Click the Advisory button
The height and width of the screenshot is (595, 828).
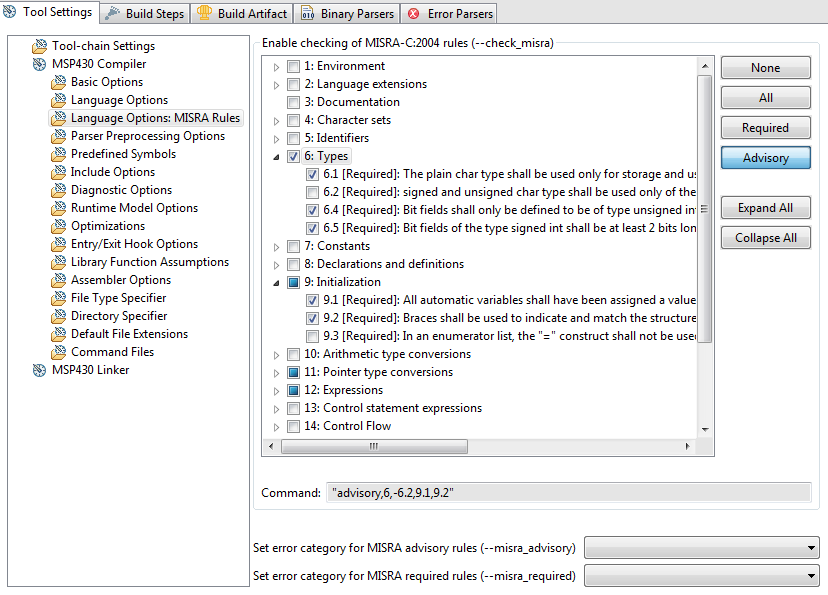766,158
